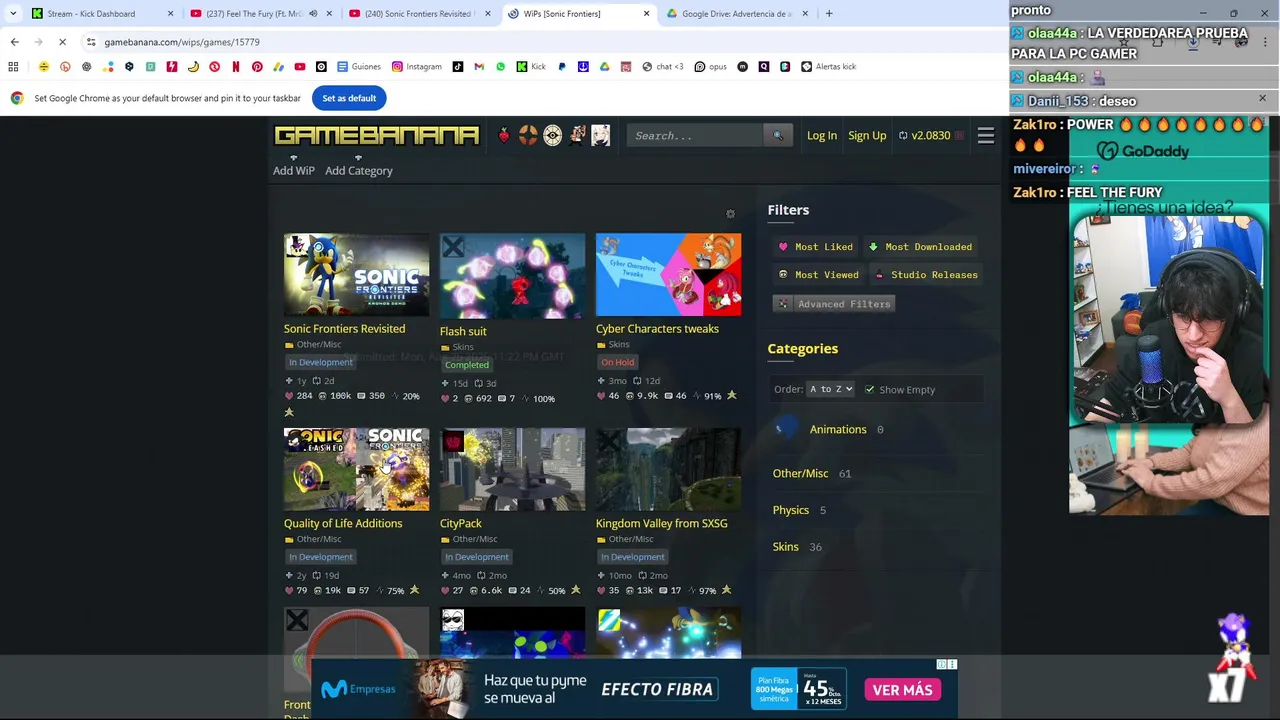Open the Chrome tab search dropdown
The image size is (1280, 720).
(x=12, y=14)
